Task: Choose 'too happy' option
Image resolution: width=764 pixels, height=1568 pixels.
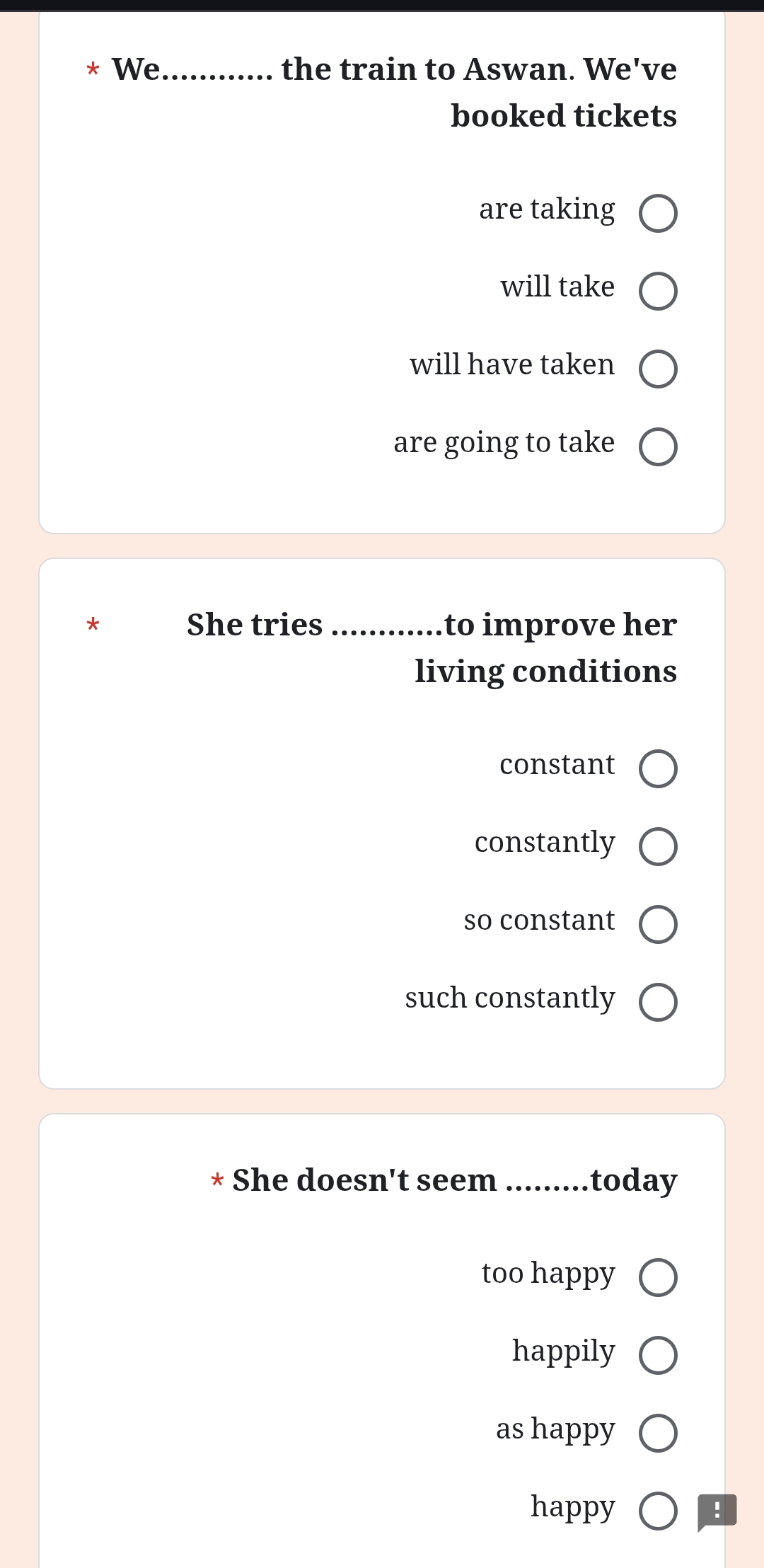Action: (658, 1277)
